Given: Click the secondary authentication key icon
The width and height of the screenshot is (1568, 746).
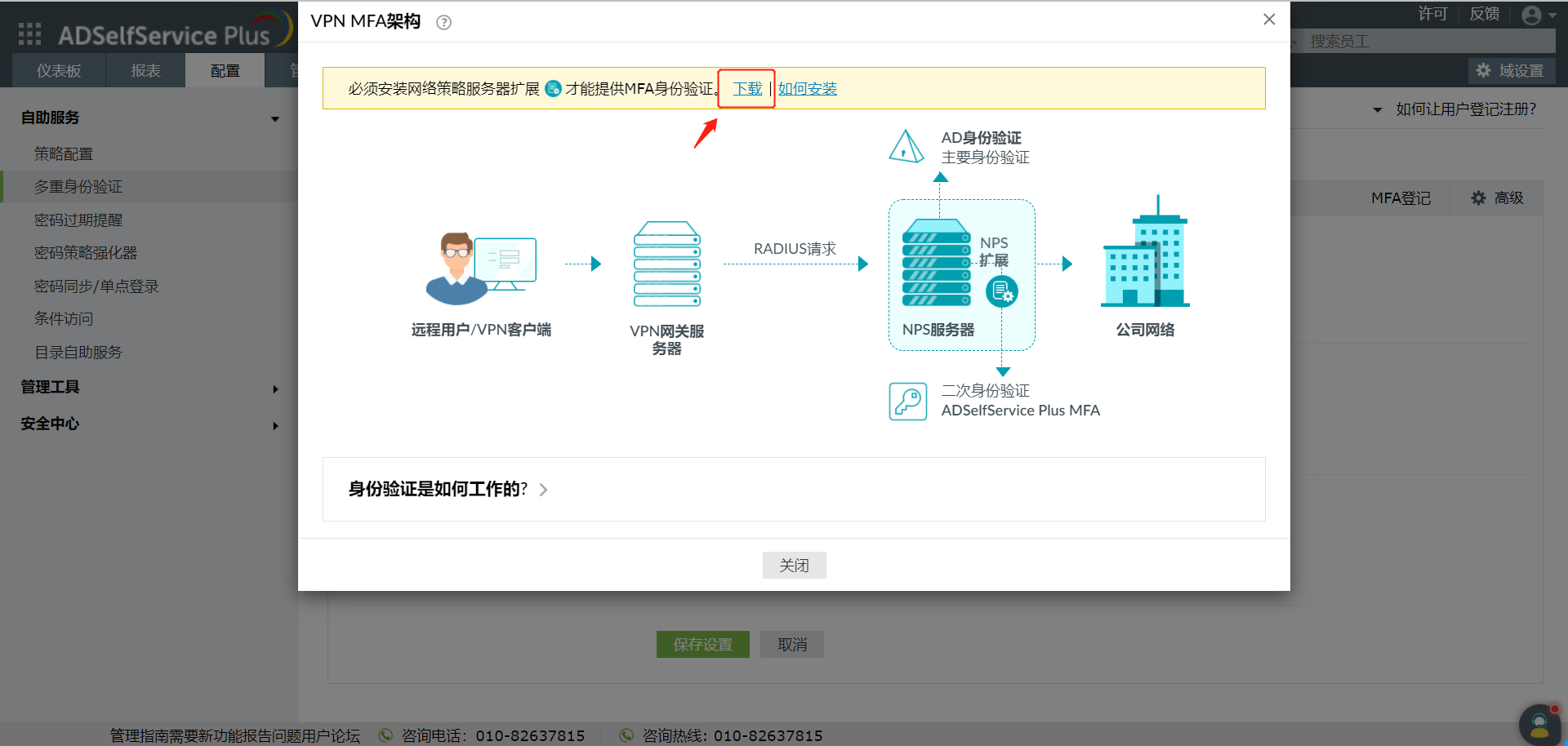Looking at the screenshot, I should pyautogui.click(x=908, y=402).
